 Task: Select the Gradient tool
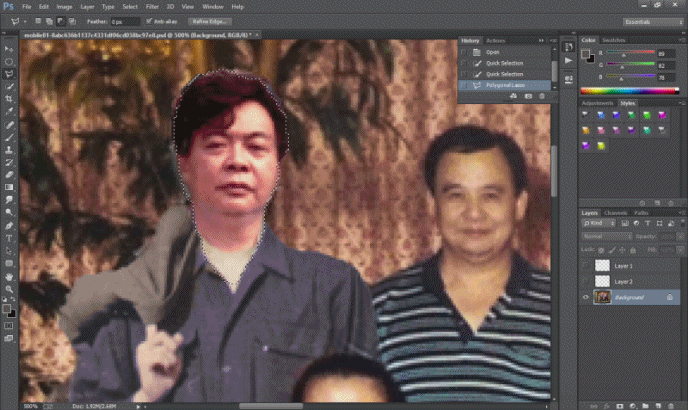9,187
